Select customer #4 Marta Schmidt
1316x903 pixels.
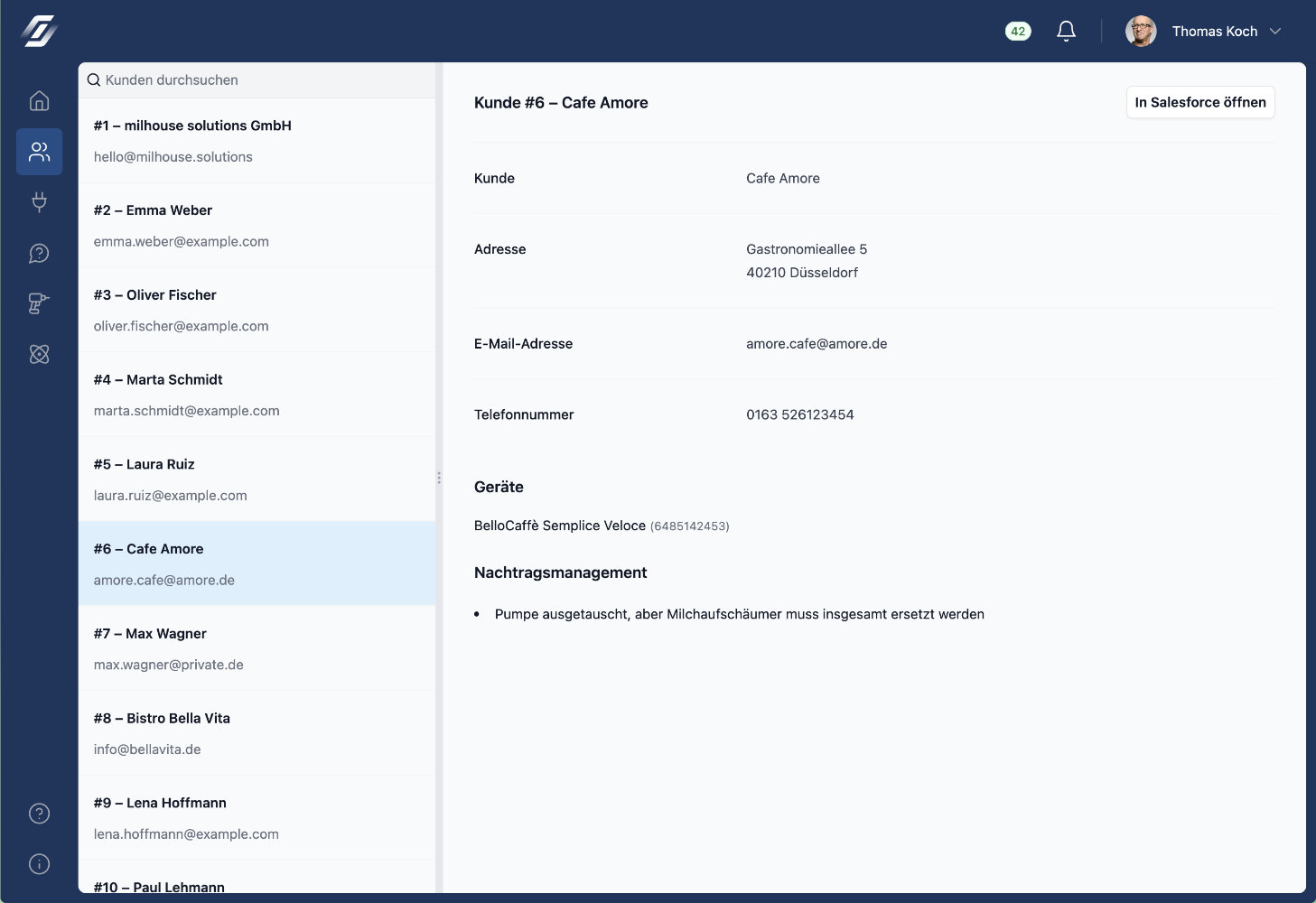257,395
